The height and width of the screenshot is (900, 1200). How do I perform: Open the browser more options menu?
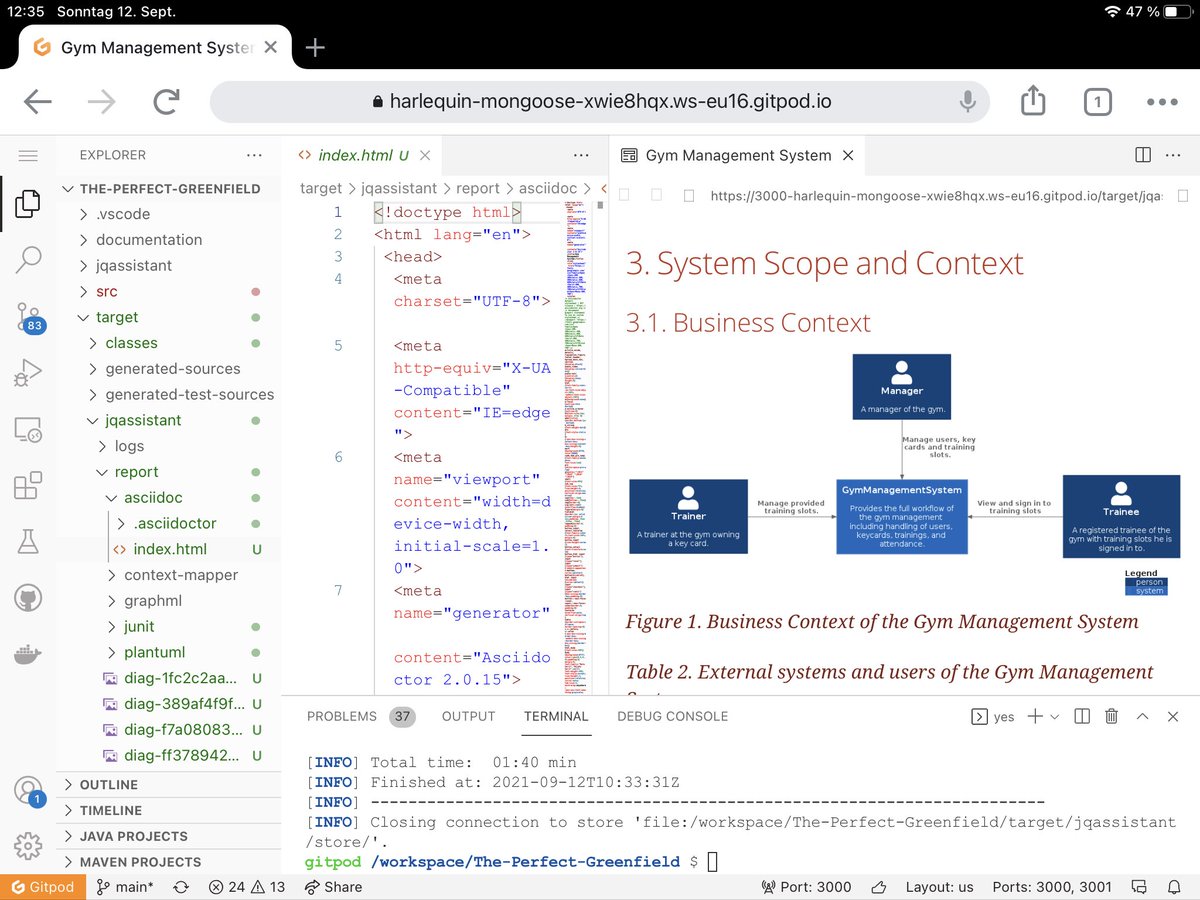1162,101
